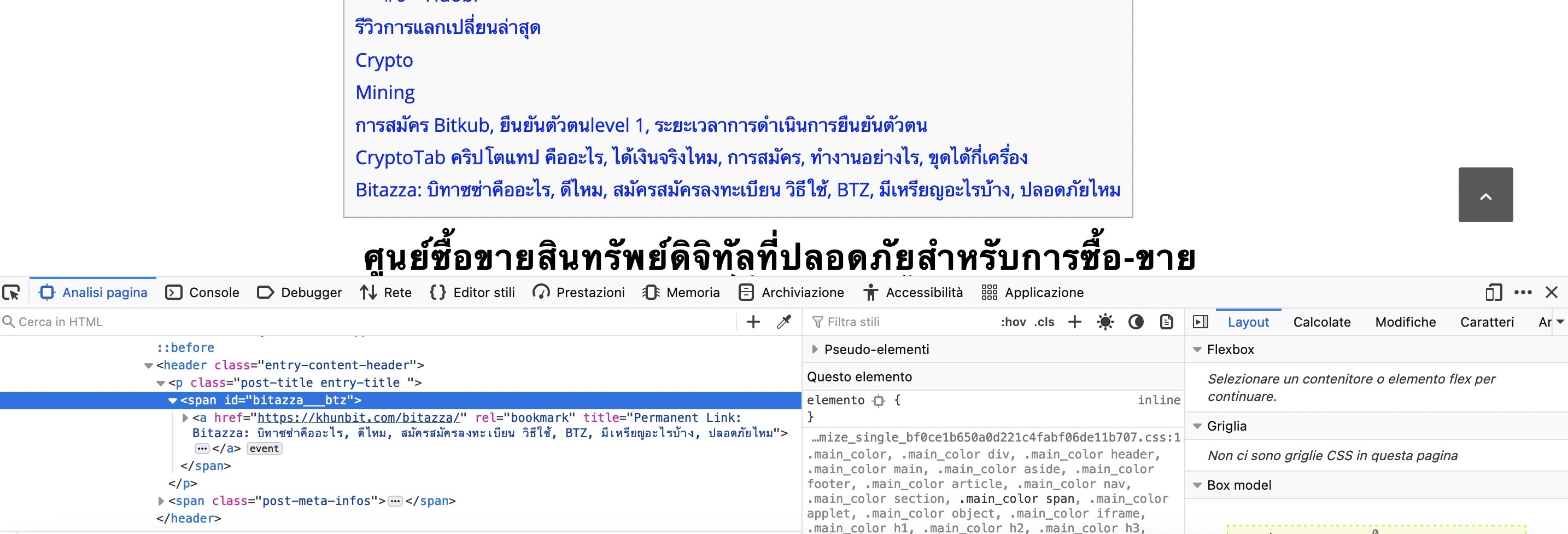The image size is (1568, 534).
Task: Collapse the sidebar pane toggle icon
Action: [1201, 322]
